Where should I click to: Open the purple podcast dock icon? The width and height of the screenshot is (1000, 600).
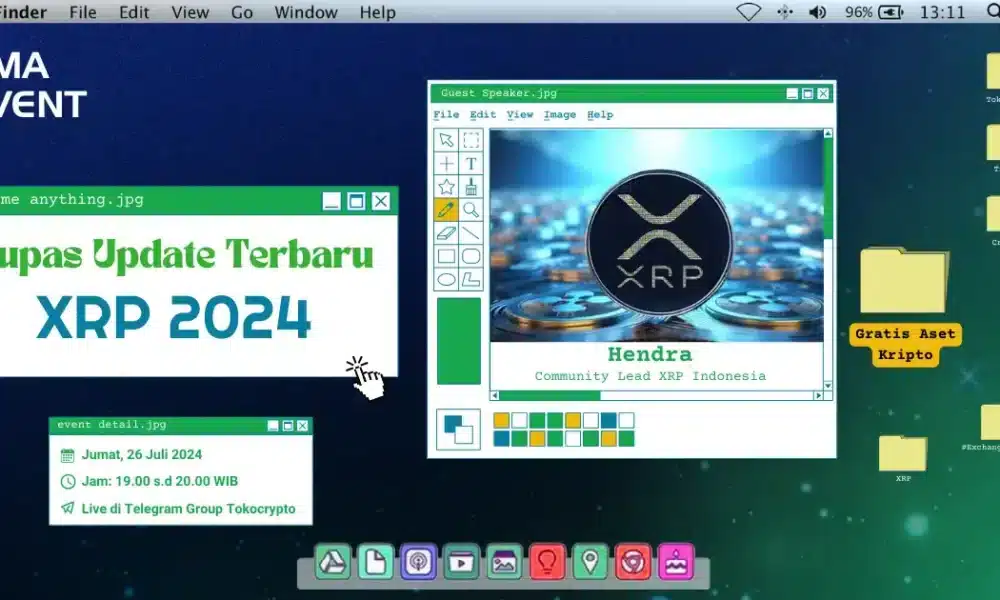418,562
